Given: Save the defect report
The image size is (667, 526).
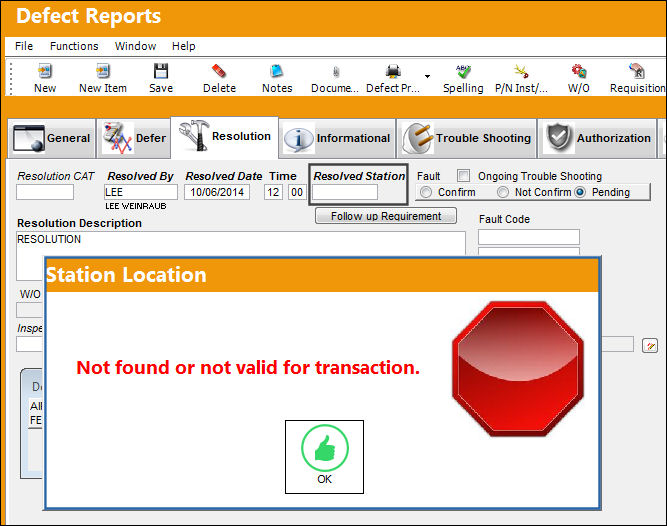Looking at the screenshot, I should click(x=161, y=78).
